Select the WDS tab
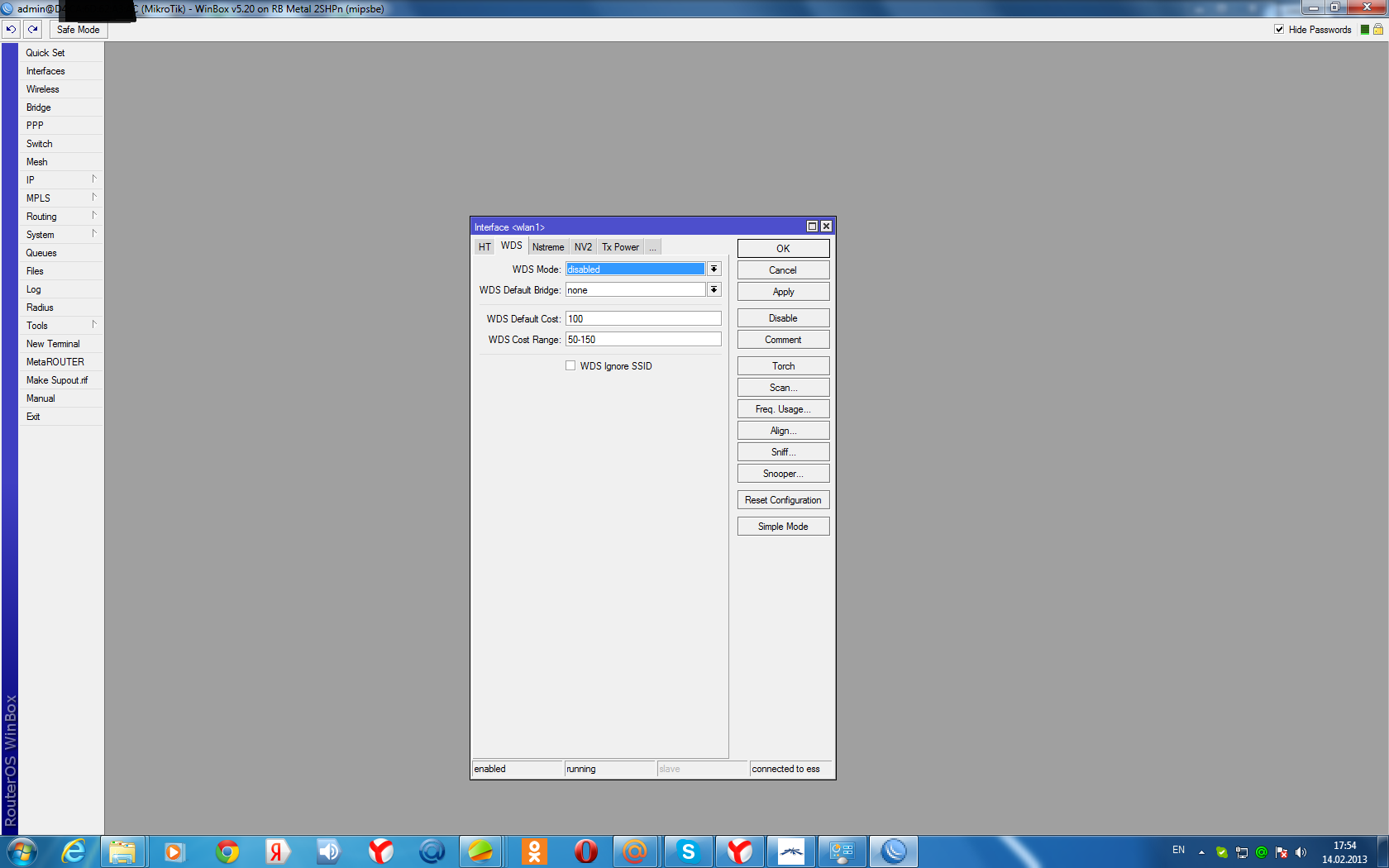Image resolution: width=1389 pixels, height=868 pixels. (x=512, y=246)
